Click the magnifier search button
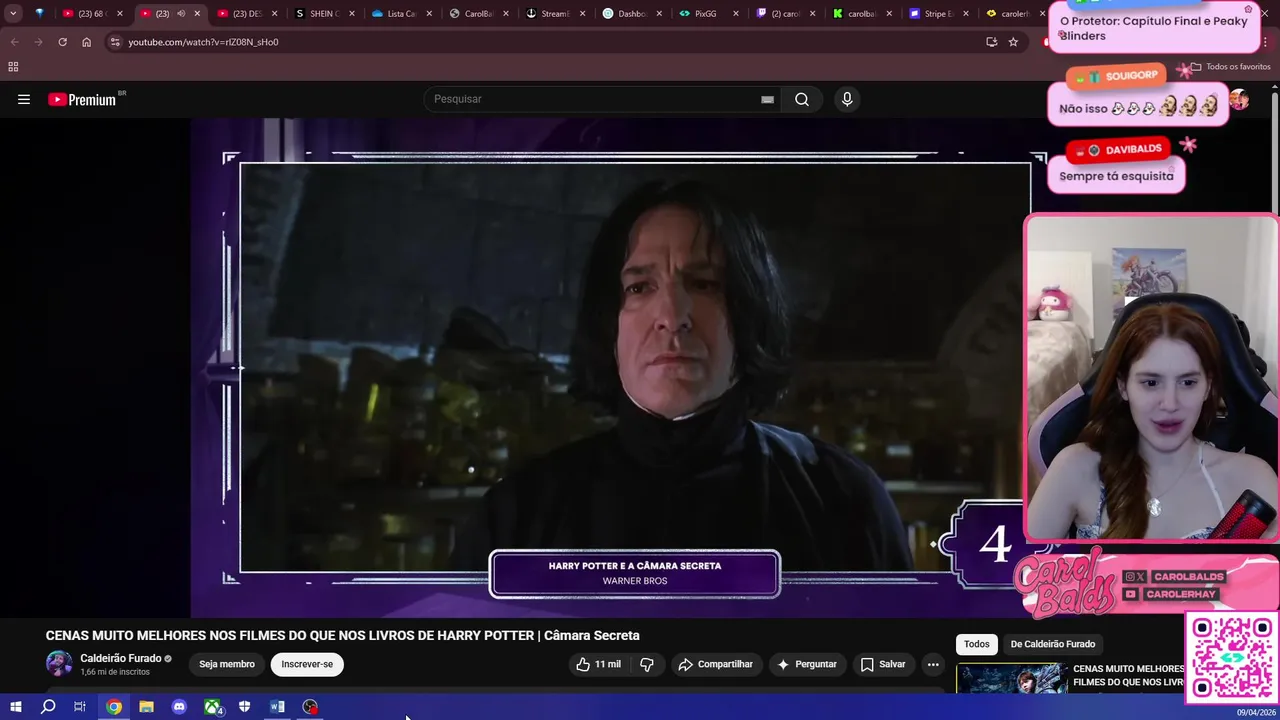 point(802,99)
